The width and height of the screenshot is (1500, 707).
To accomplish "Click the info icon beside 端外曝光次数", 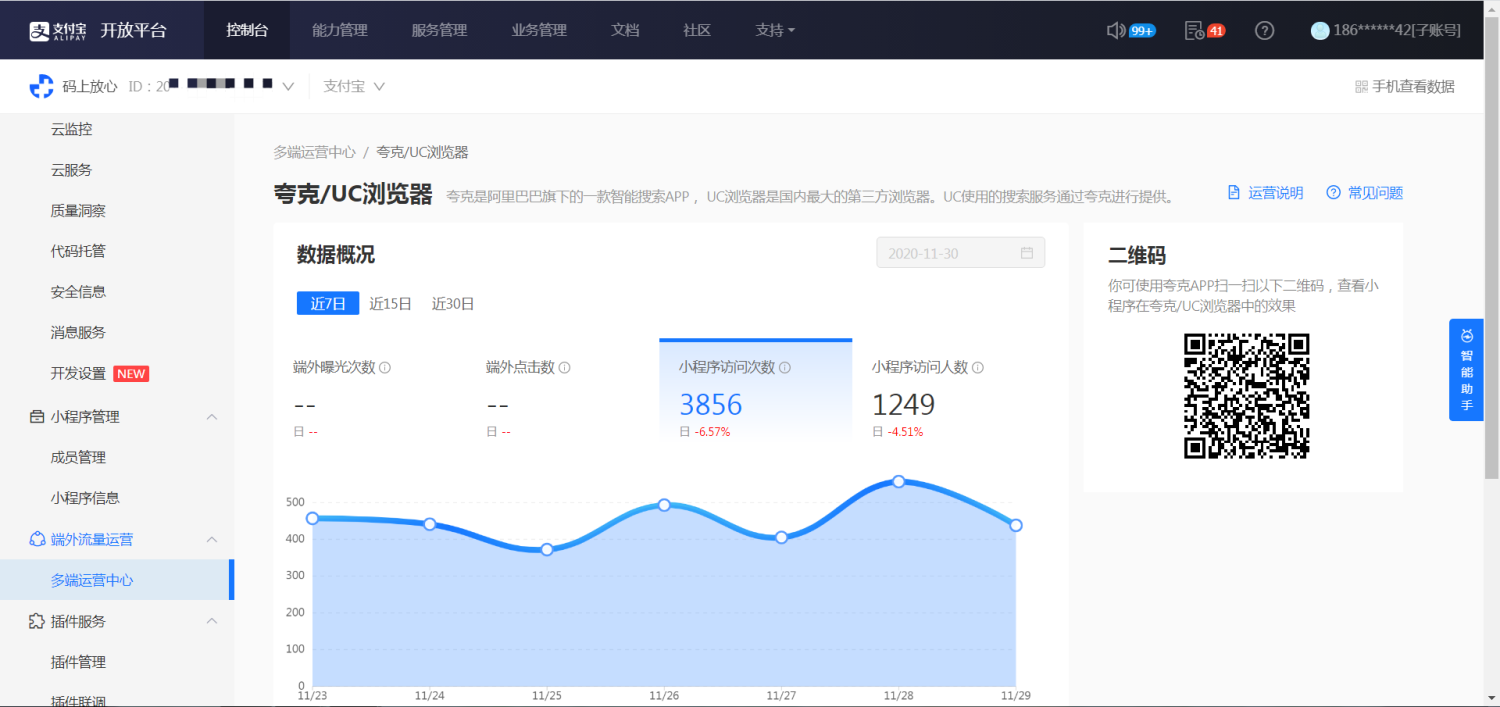I will click(x=385, y=368).
